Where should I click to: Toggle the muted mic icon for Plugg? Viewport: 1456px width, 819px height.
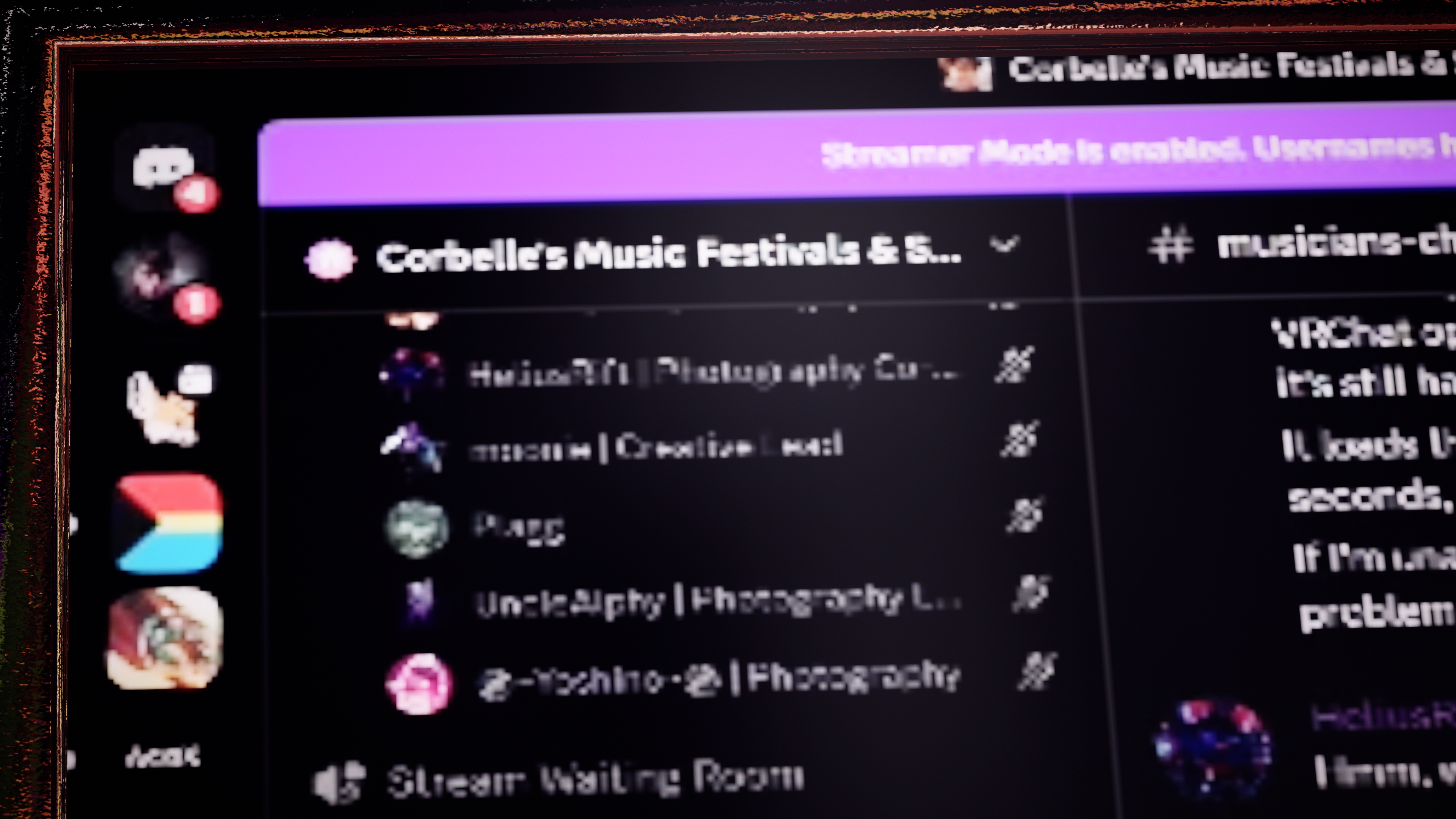[x=1025, y=515]
